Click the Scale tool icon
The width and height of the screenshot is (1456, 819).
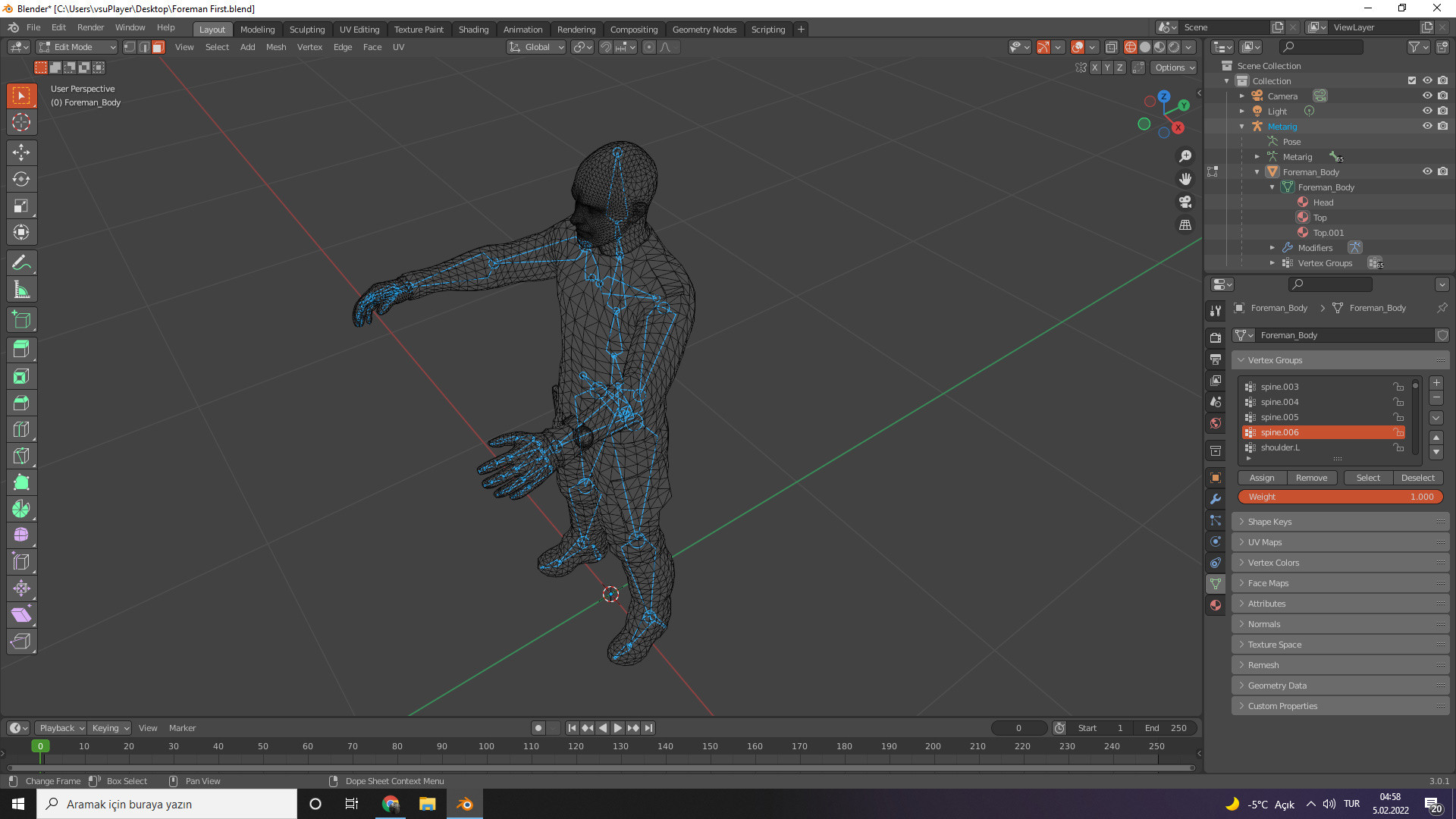pos(22,206)
